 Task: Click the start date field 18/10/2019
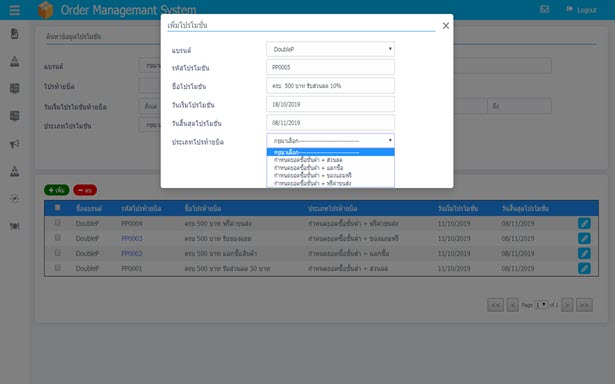pos(330,104)
